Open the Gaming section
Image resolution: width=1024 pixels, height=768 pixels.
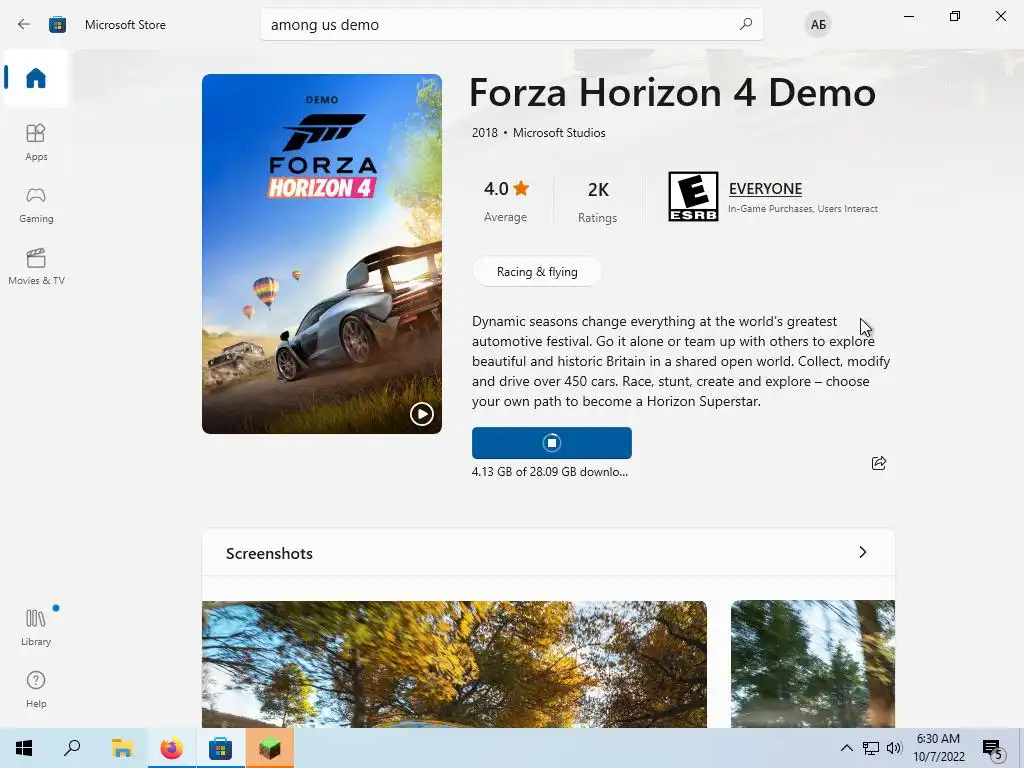36,204
